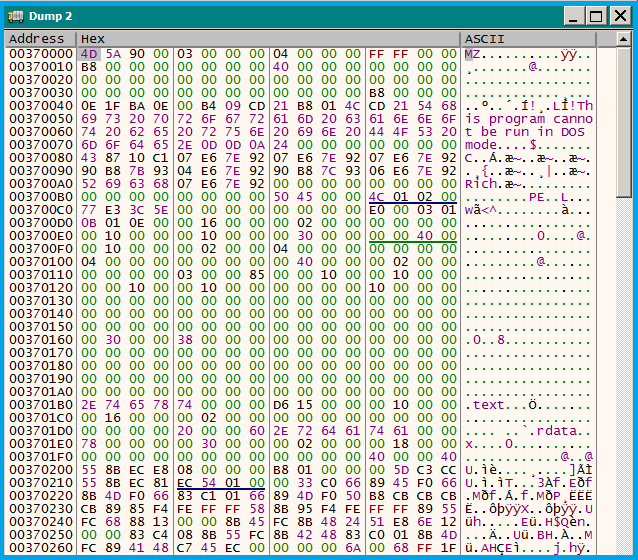Click the Rich string in ASCII column
The width and height of the screenshot is (638, 560).
pyautogui.click(x=481, y=184)
